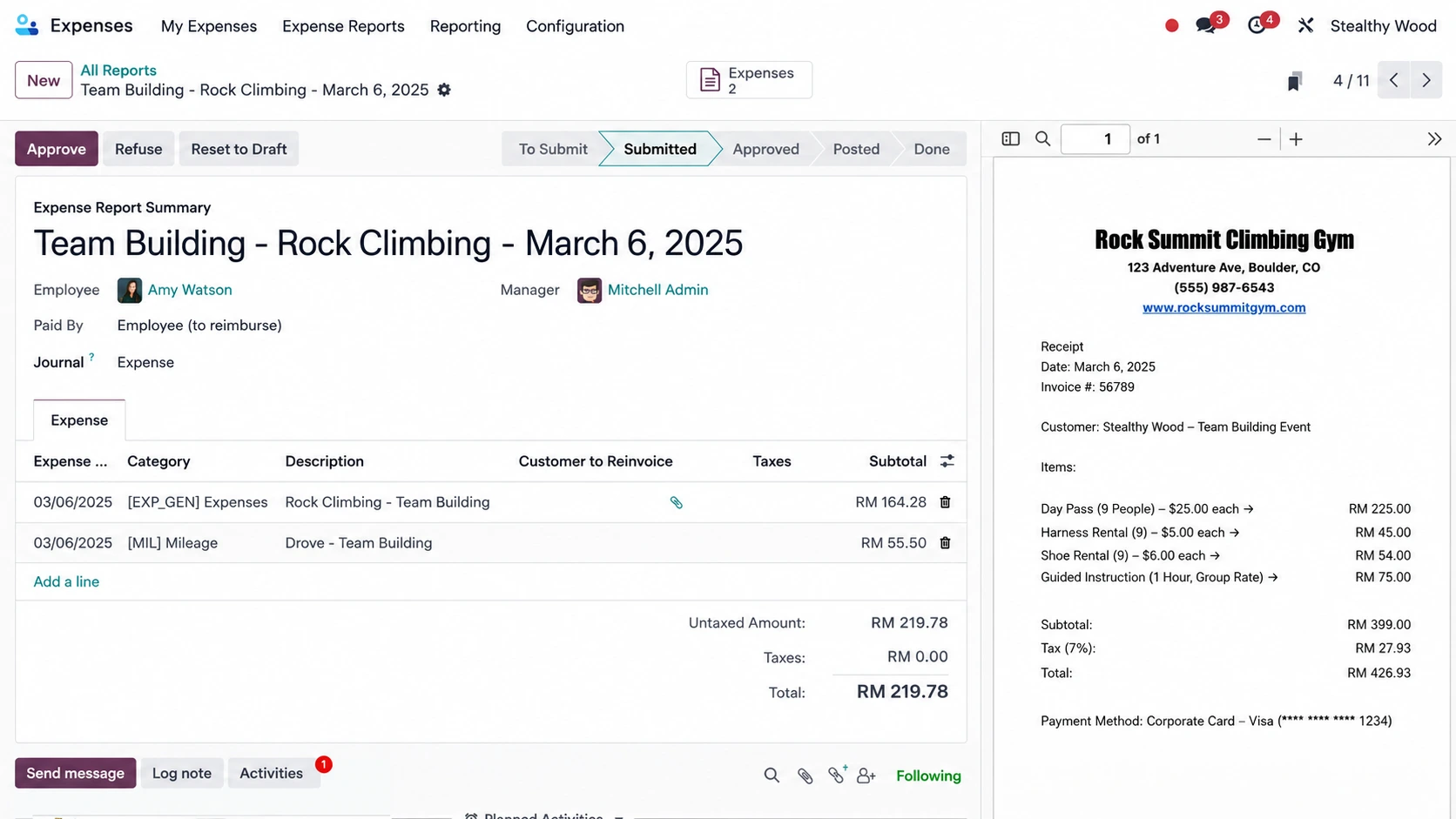Search in the PDF receipt viewer
1456x819 pixels.
point(1042,139)
